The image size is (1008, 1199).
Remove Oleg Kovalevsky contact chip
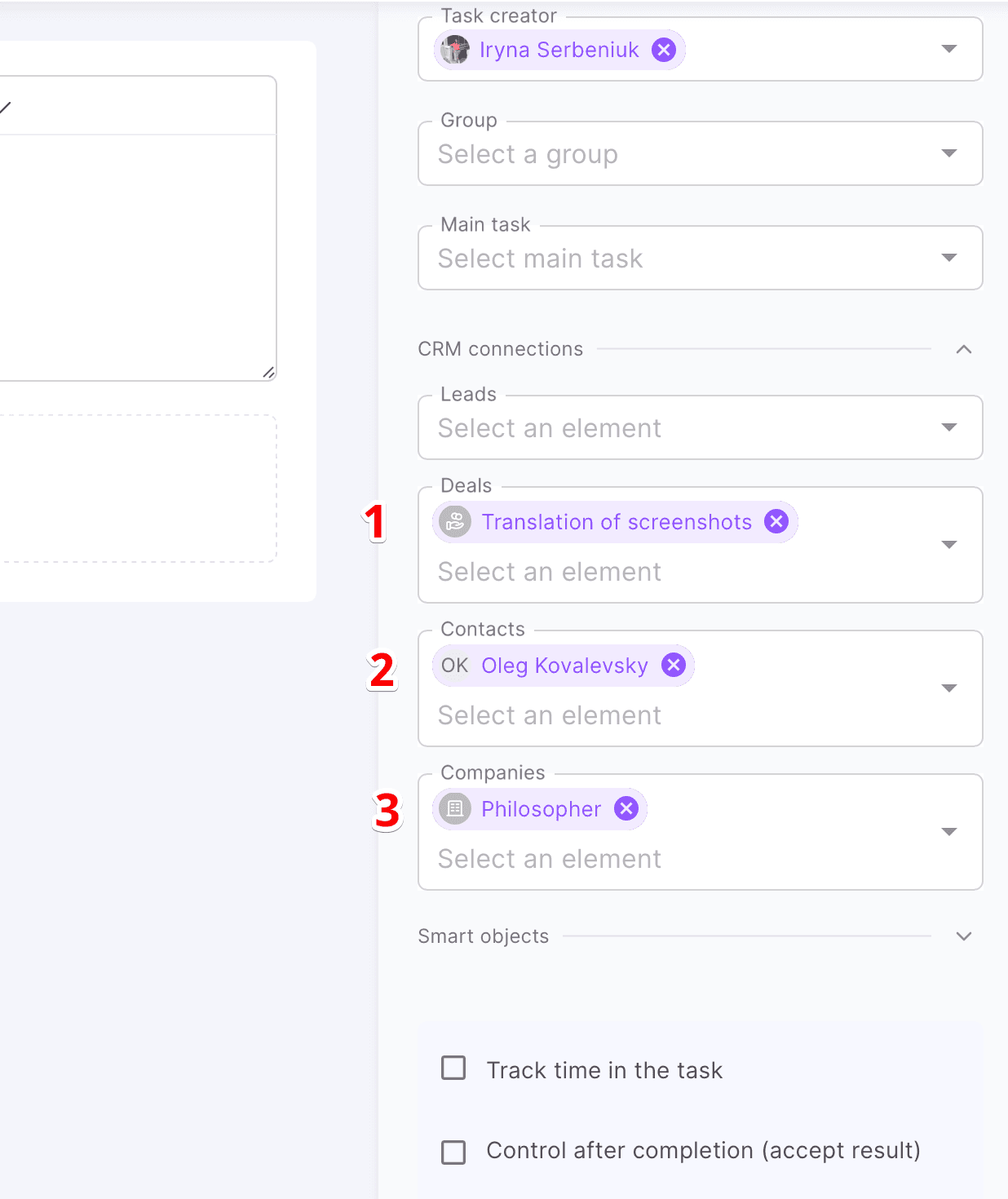click(x=674, y=666)
